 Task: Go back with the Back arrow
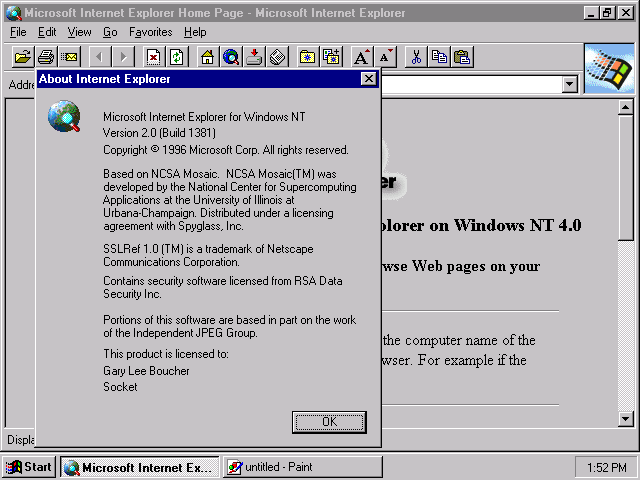[x=100, y=57]
